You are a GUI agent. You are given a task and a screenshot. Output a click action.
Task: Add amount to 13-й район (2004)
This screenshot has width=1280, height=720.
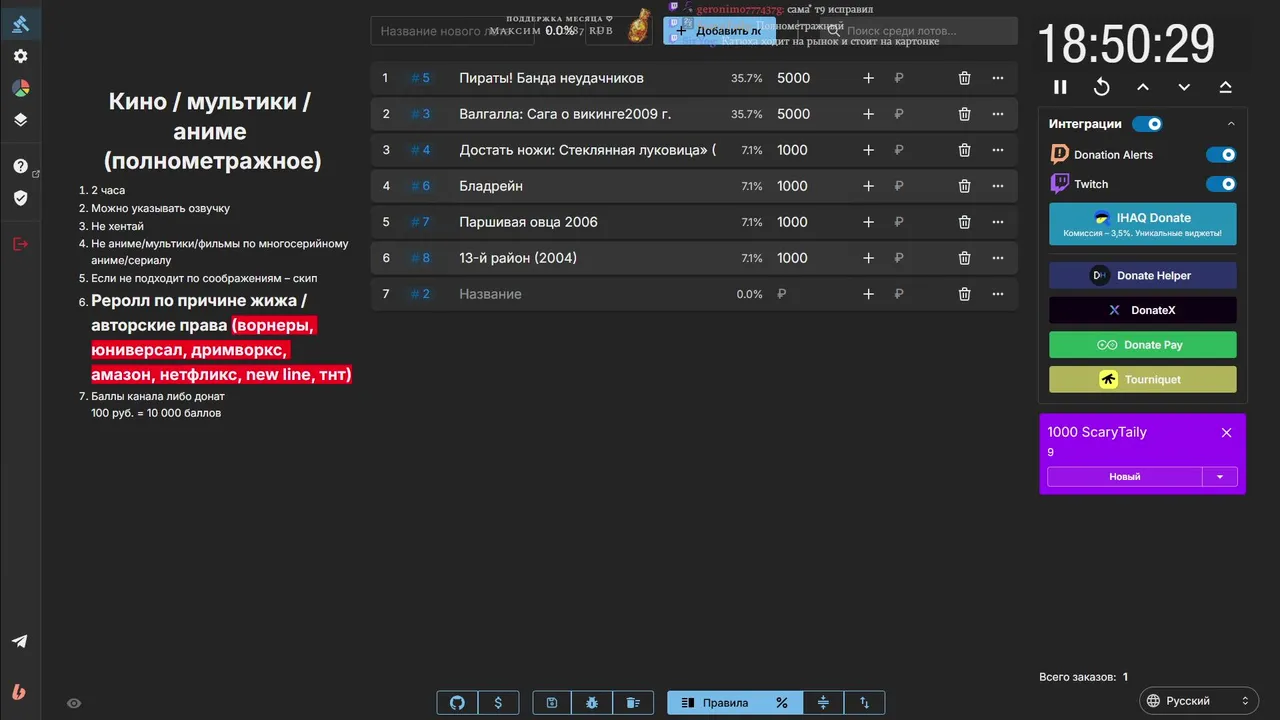[868, 258]
